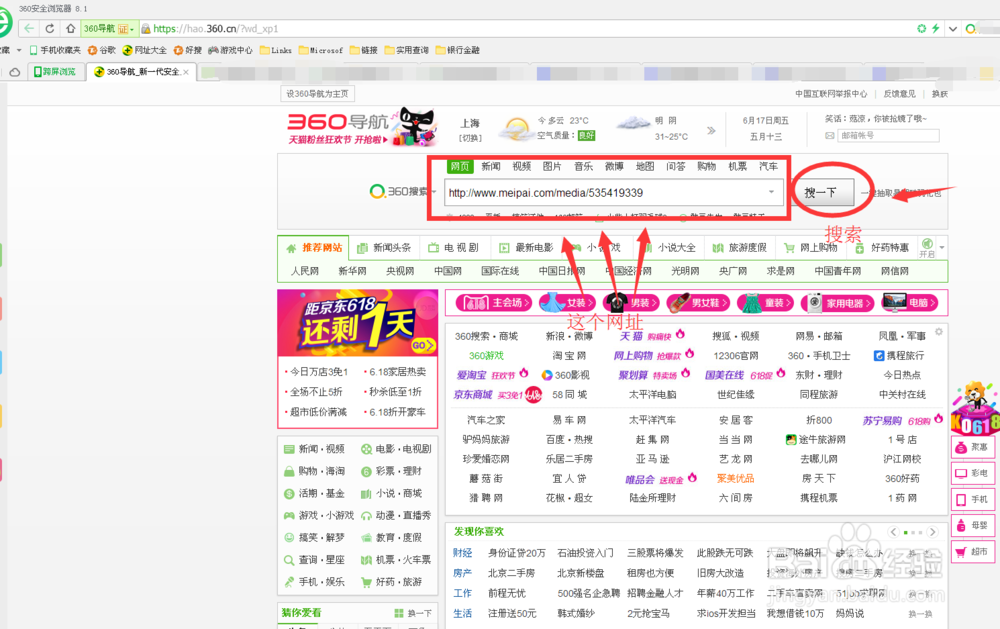1000x629 pixels.
Task: Click the cloud icon left of tabs
Action: click(15, 72)
